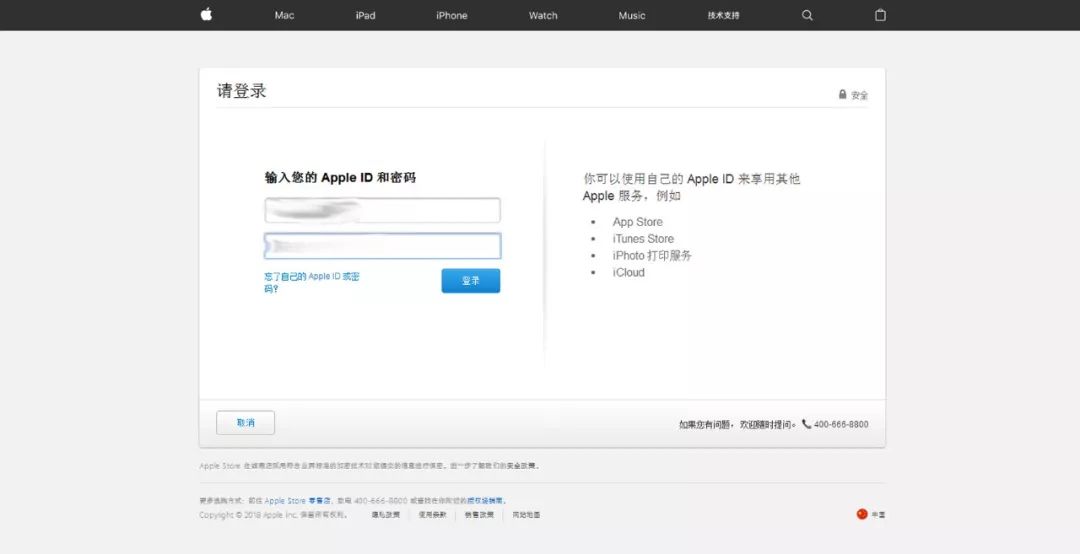Viewport: 1080px width, 554px height.
Task: Click the Apple logo in navigation bar
Action: click(206, 15)
